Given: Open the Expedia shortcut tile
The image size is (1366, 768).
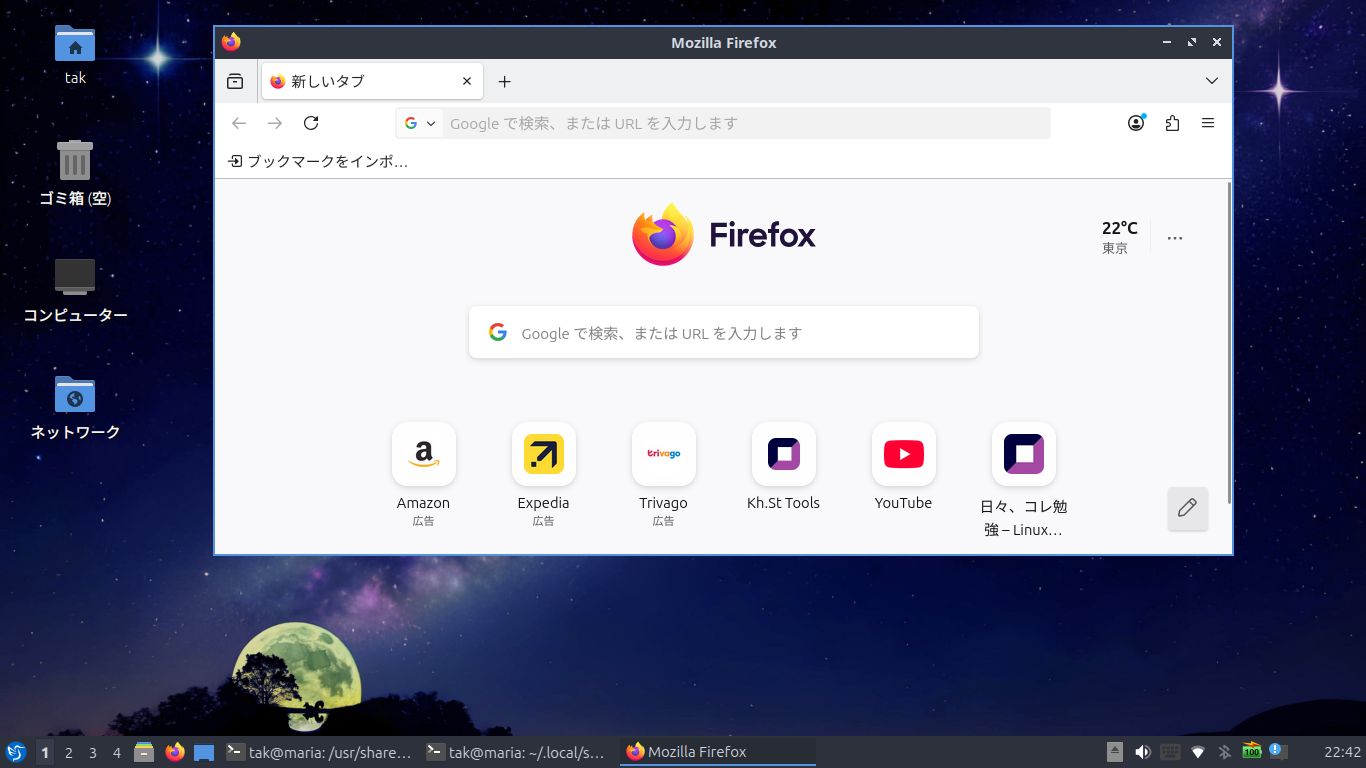Looking at the screenshot, I should click(x=543, y=454).
